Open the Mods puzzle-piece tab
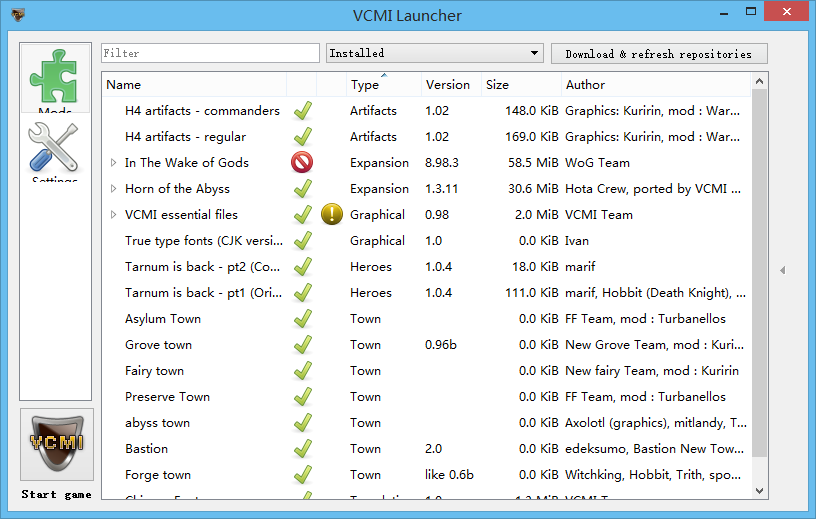 (x=55, y=78)
